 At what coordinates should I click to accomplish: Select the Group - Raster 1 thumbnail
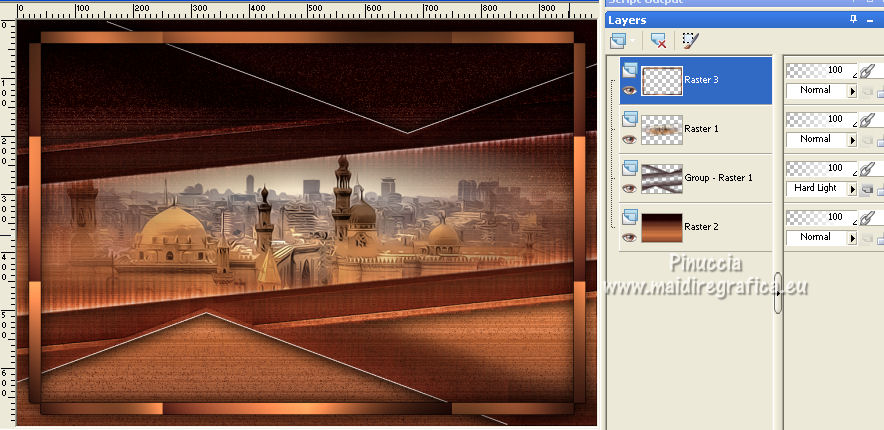662,179
